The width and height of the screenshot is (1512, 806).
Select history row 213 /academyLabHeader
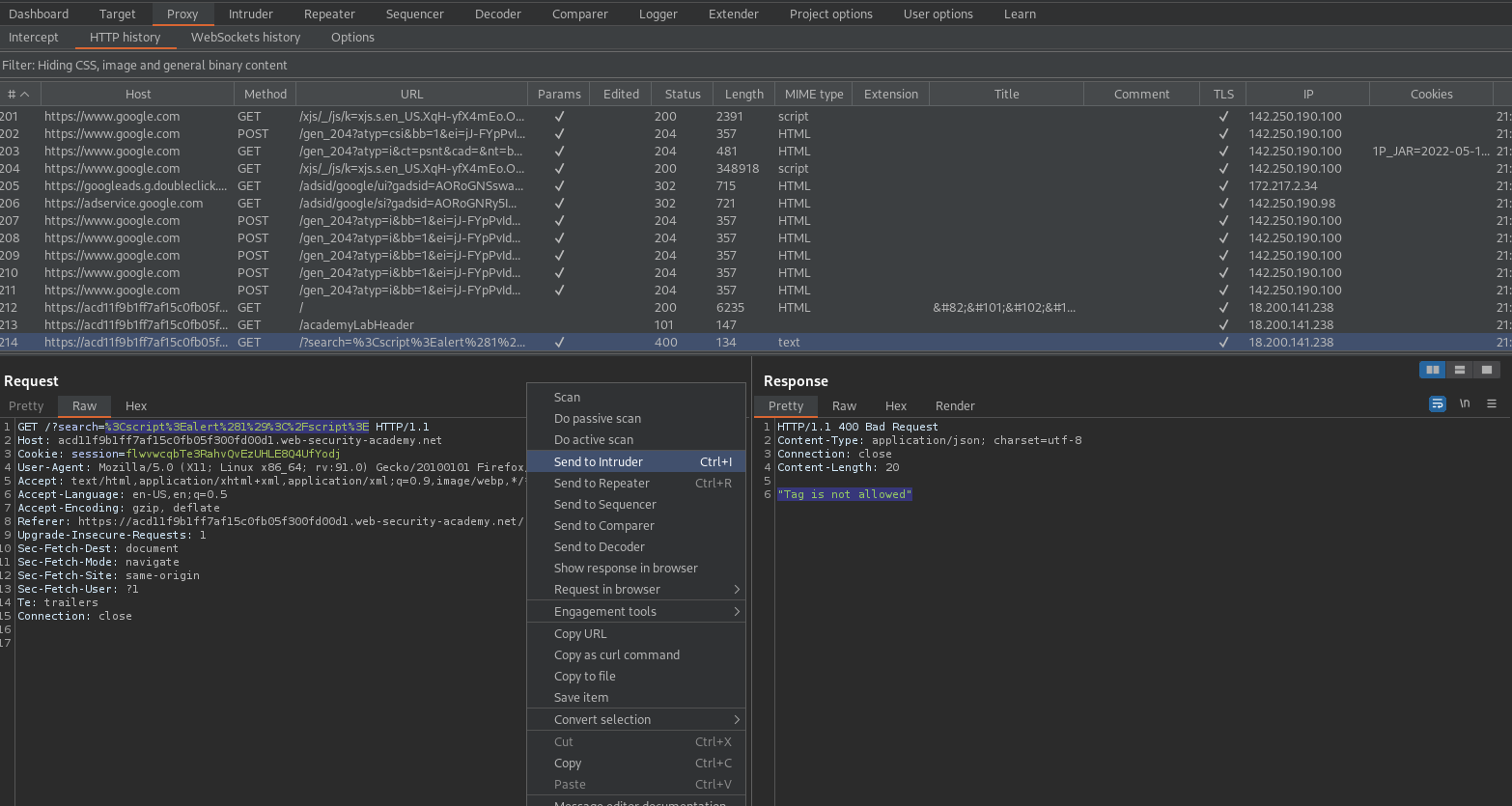coord(756,324)
